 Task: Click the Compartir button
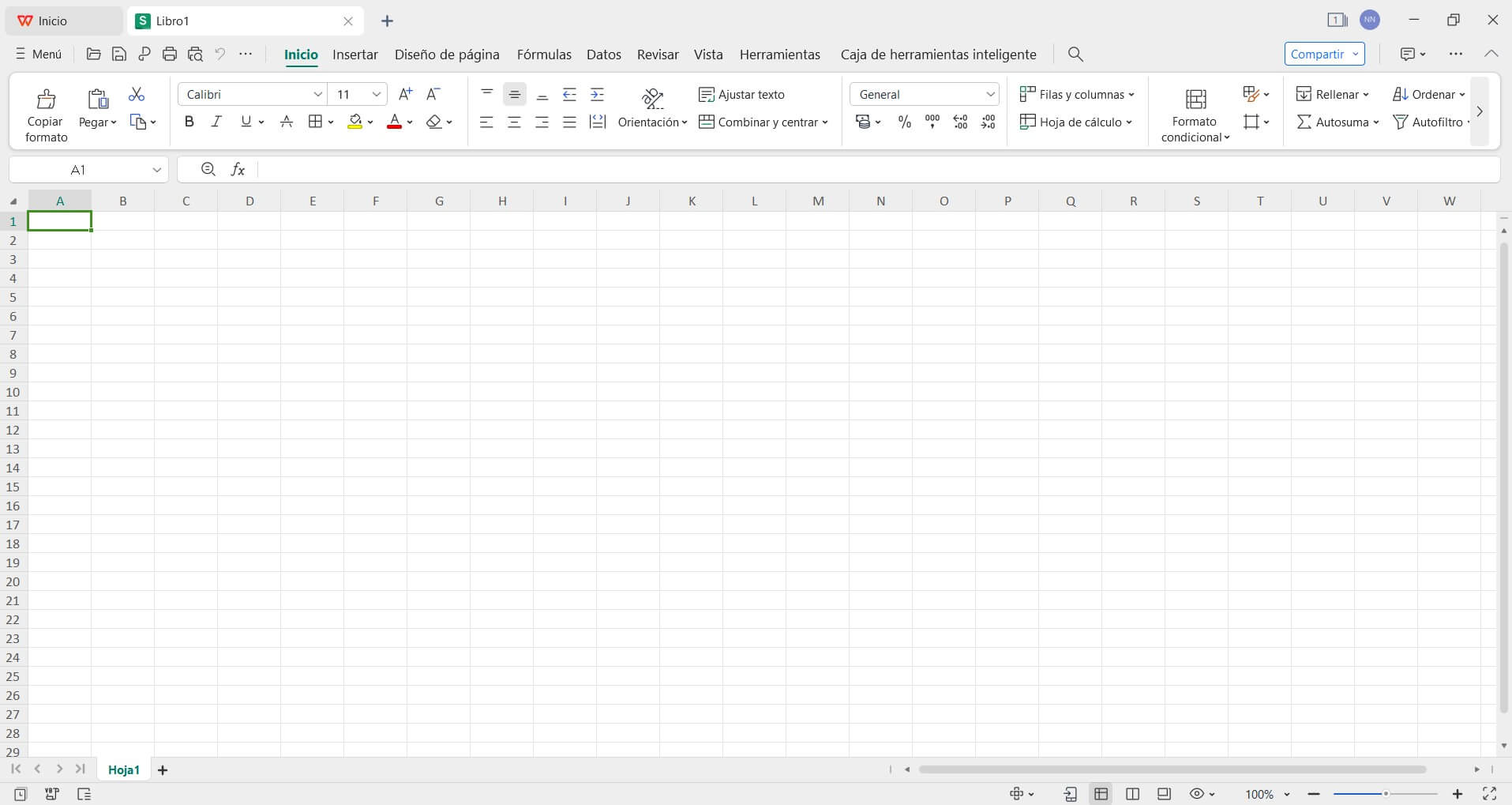(x=1318, y=54)
